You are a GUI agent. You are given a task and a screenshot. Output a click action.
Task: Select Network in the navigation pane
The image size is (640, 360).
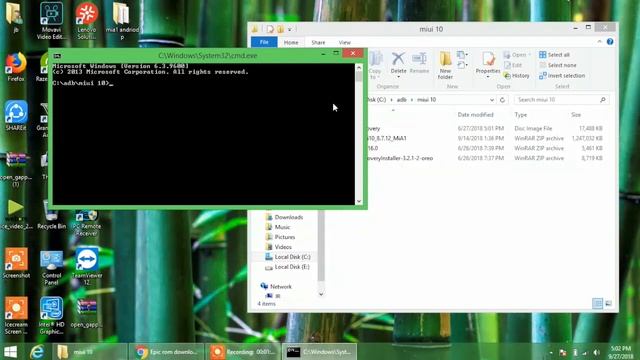click(276, 287)
